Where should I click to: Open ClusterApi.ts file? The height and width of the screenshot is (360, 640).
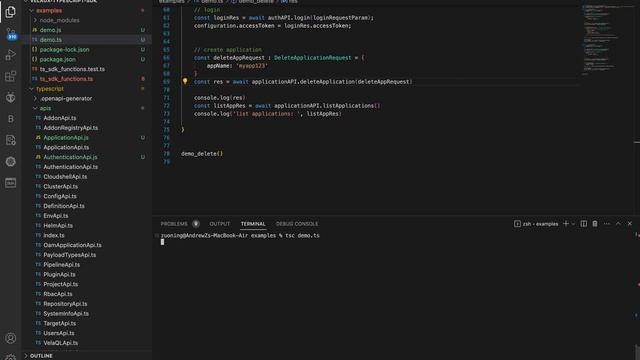(x=60, y=187)
